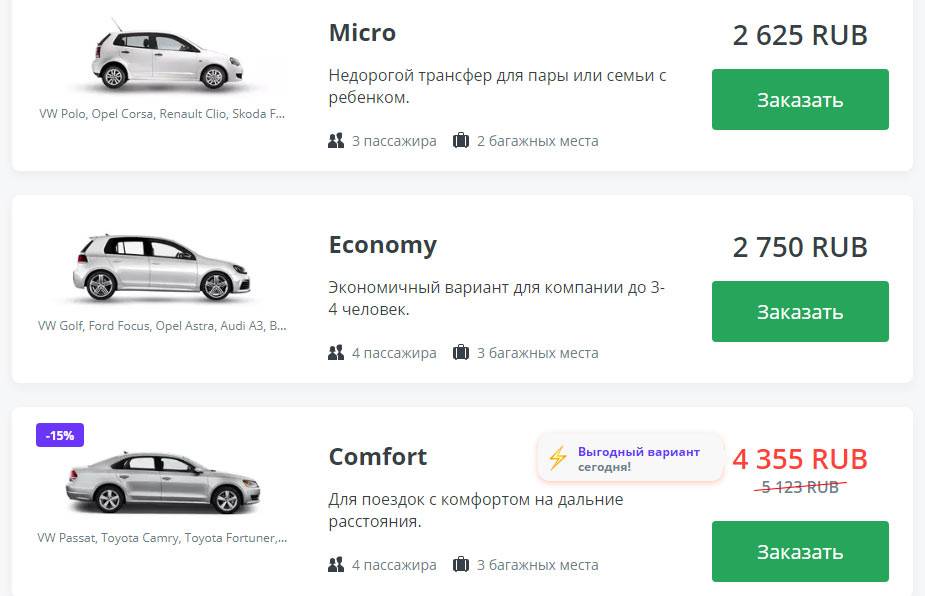Click the passengers icon in Economy card
The height and width of the screenshot is (596, 925).
pyautogui.click(x=336, y=353)
